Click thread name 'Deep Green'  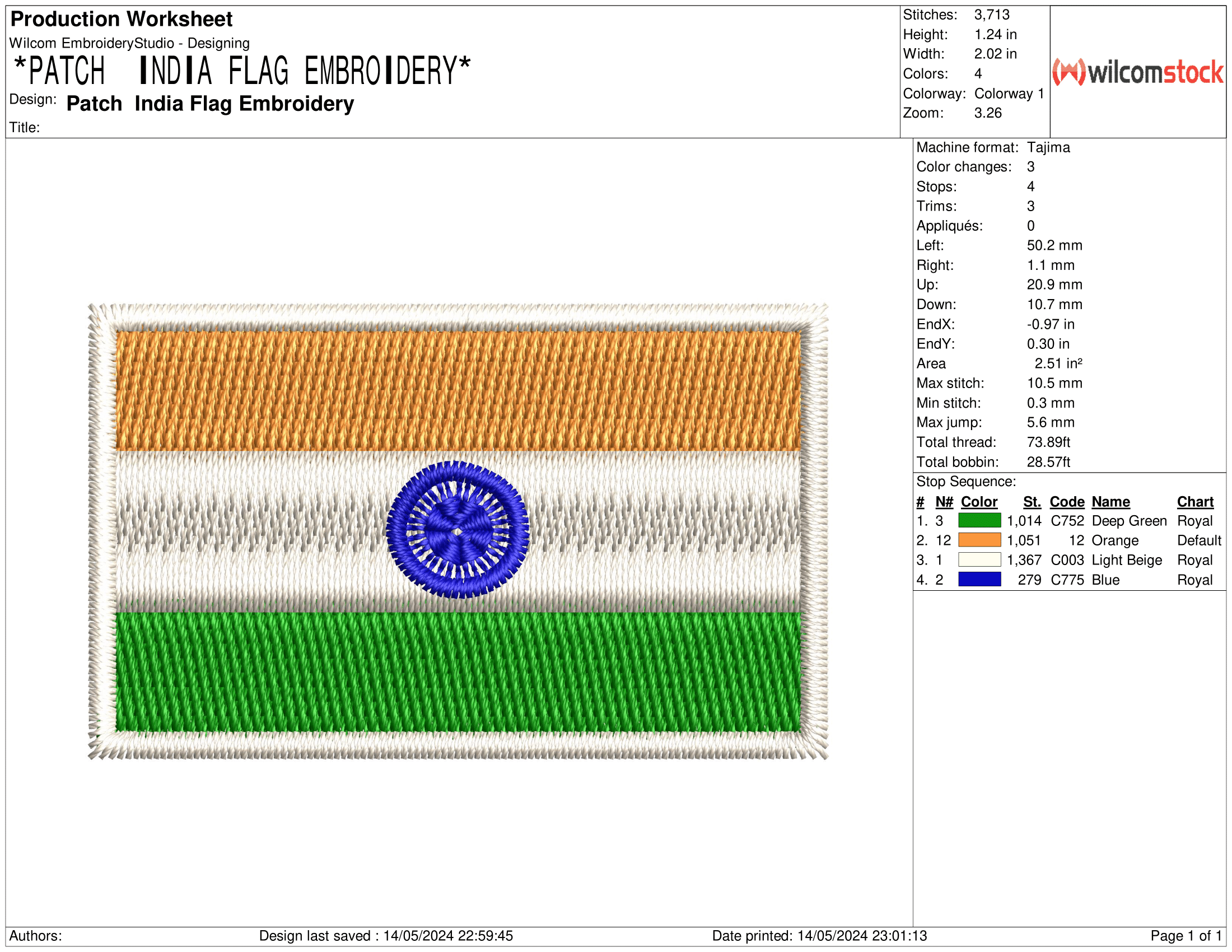1129,521
